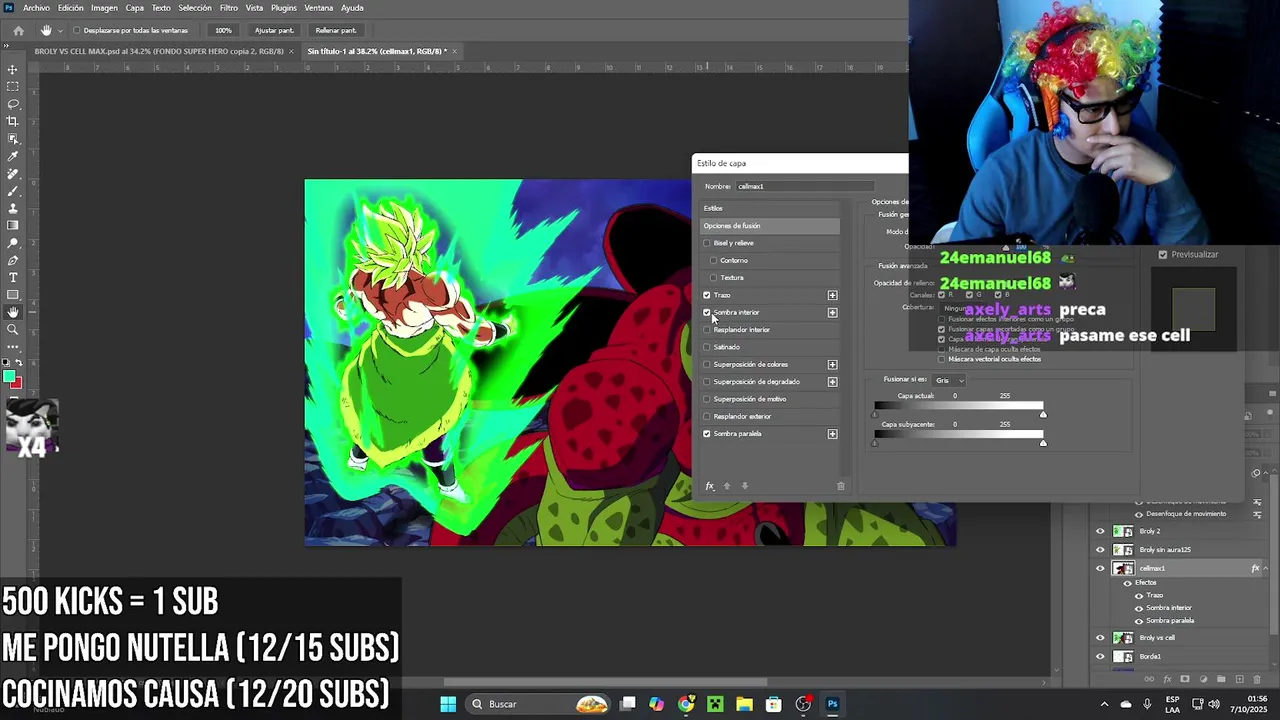The image size is (1280, 720).
Task: Select the Move tool
Action: pyautogui.click(x=13, y=69)
